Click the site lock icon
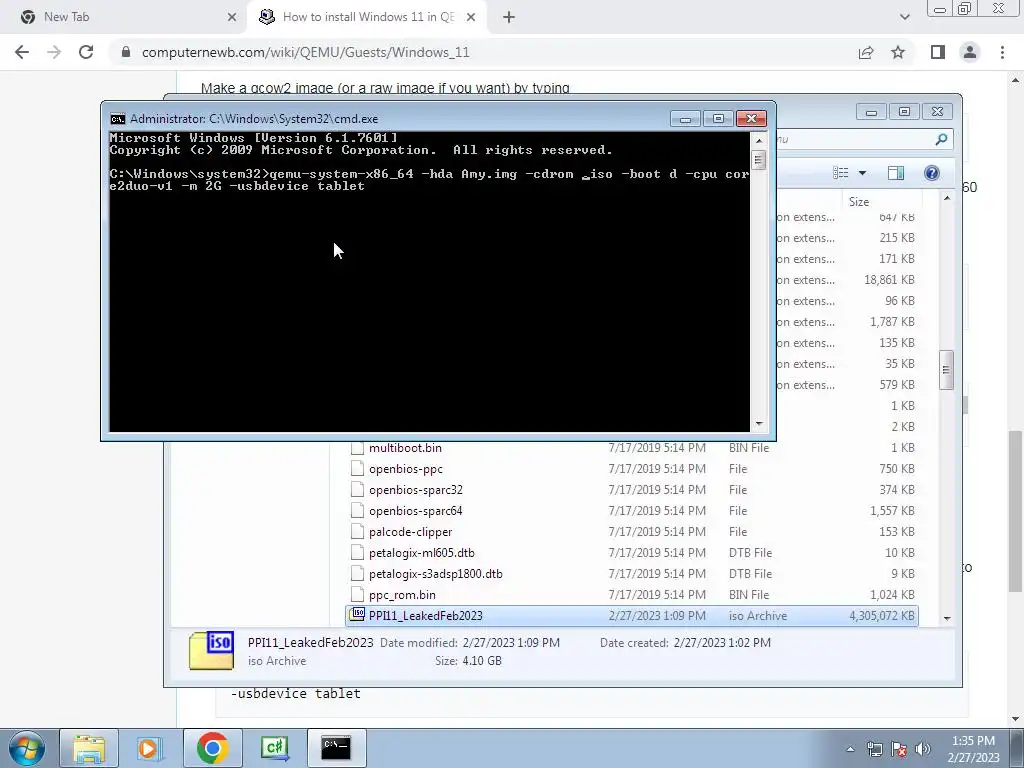The width and height of the screenshot is (1024, 768). (126, 52)
